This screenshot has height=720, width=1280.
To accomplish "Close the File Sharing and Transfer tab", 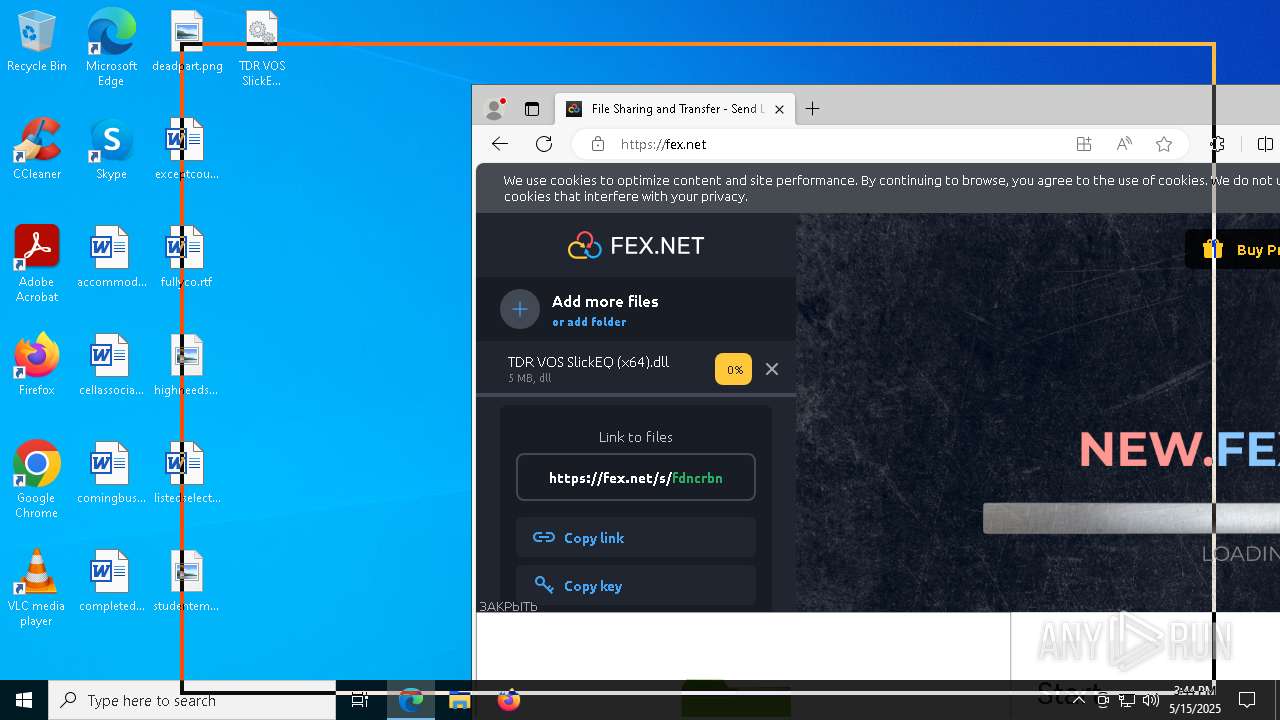I will pyautogui.click(x=779, y=109).
